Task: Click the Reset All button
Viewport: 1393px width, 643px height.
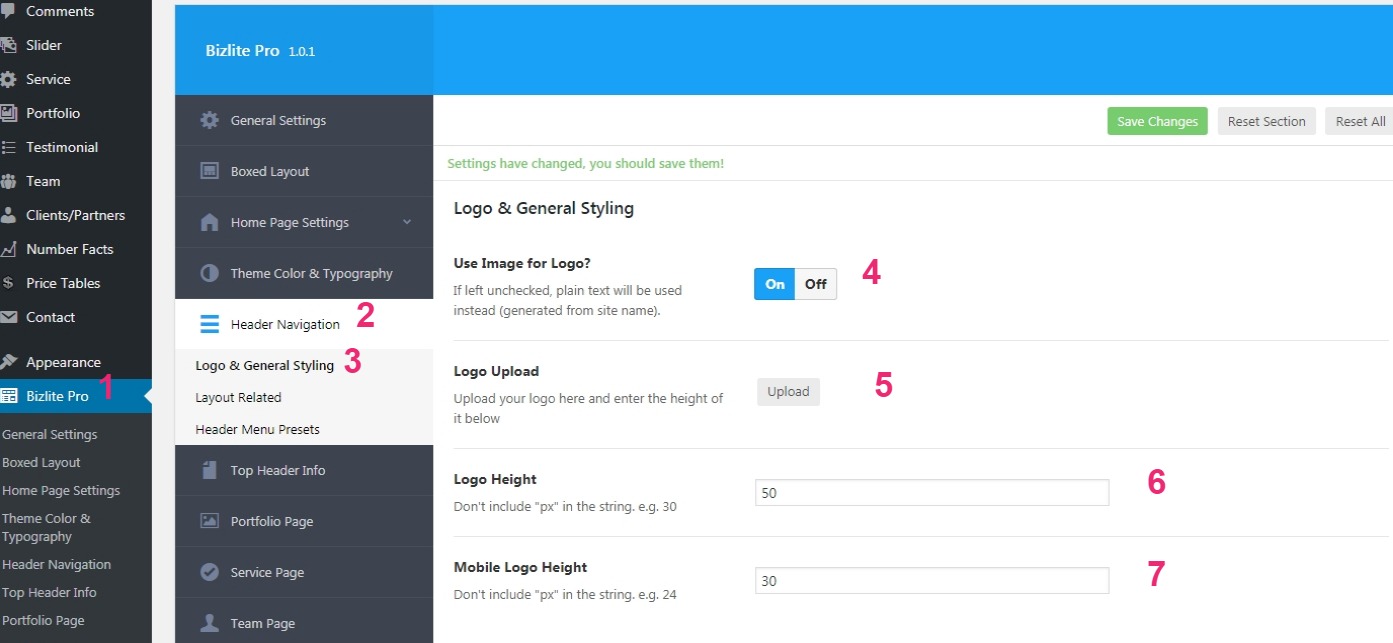Action: click(1360, 121)
